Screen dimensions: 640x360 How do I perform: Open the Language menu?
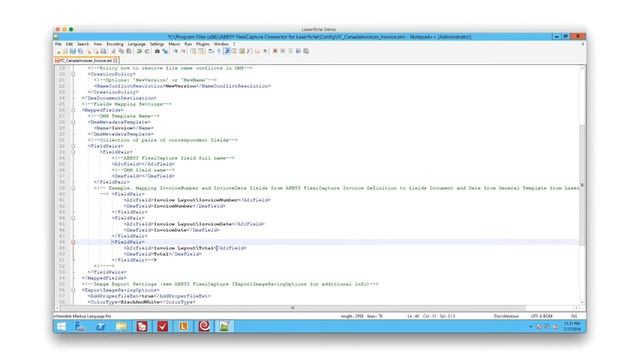(x=137, y=44)
